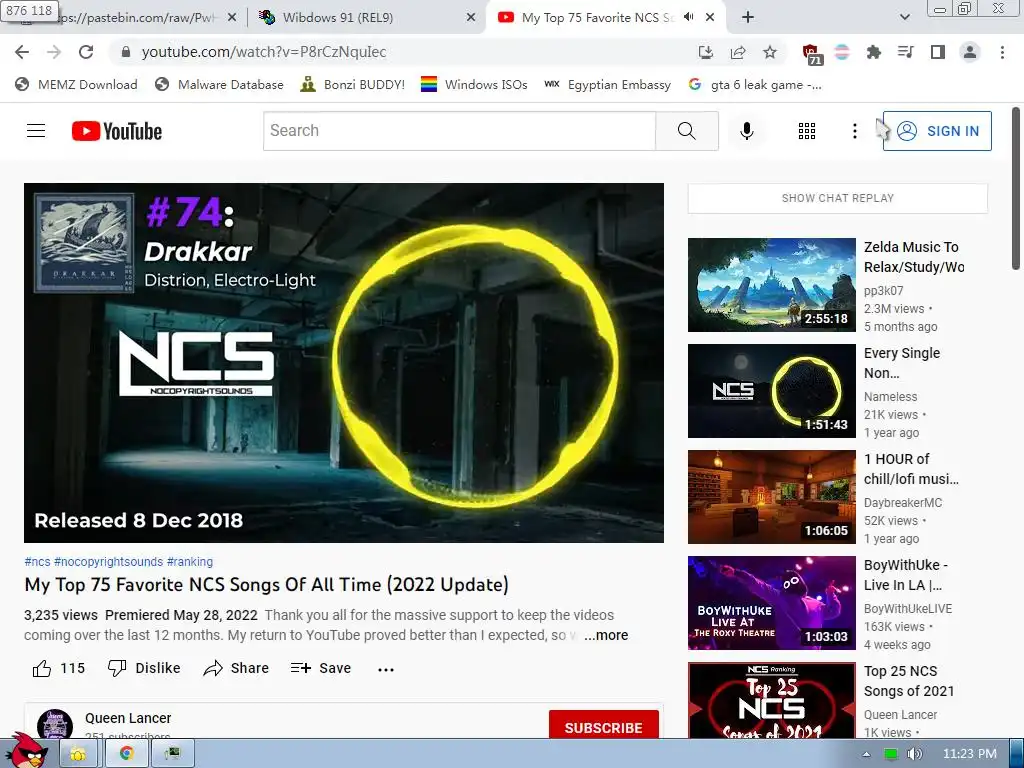Open the Chrome taskbar icon

pyautogui.click(x=126, y=754)
